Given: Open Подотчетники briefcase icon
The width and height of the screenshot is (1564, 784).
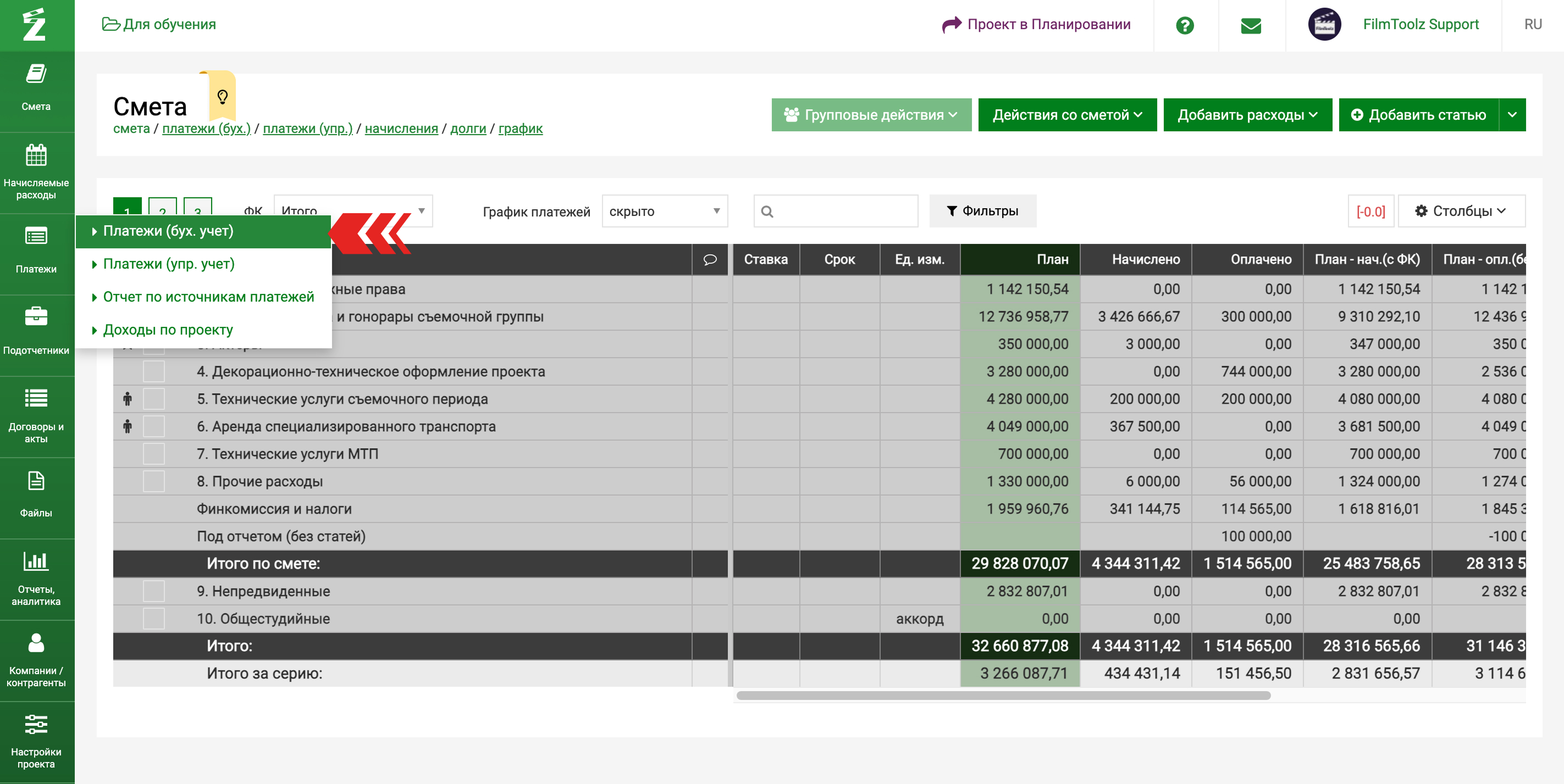Looking at the screenshot, I should click(x=36, y=317).
